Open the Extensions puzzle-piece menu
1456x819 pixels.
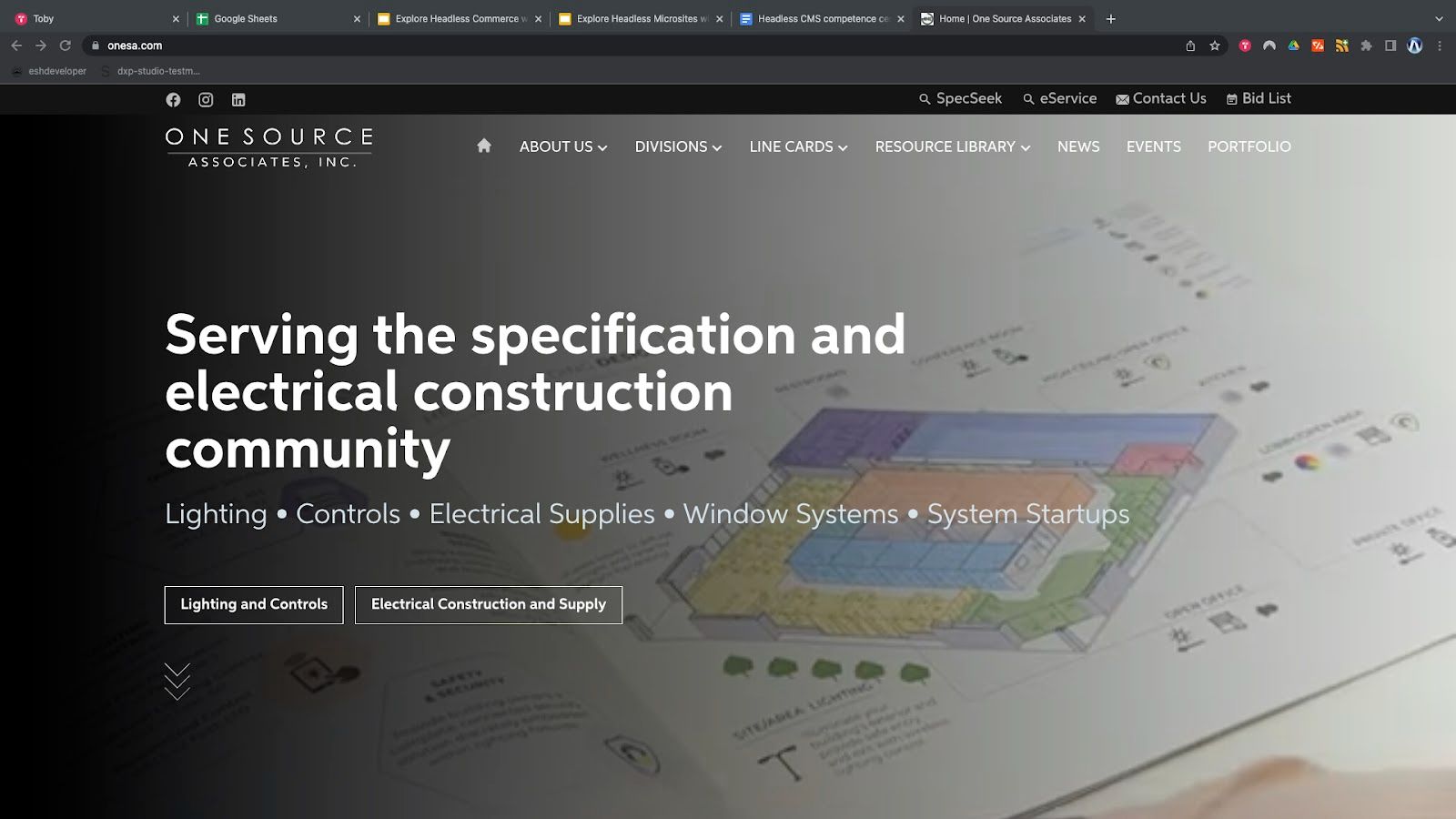tap(1366, 45)
